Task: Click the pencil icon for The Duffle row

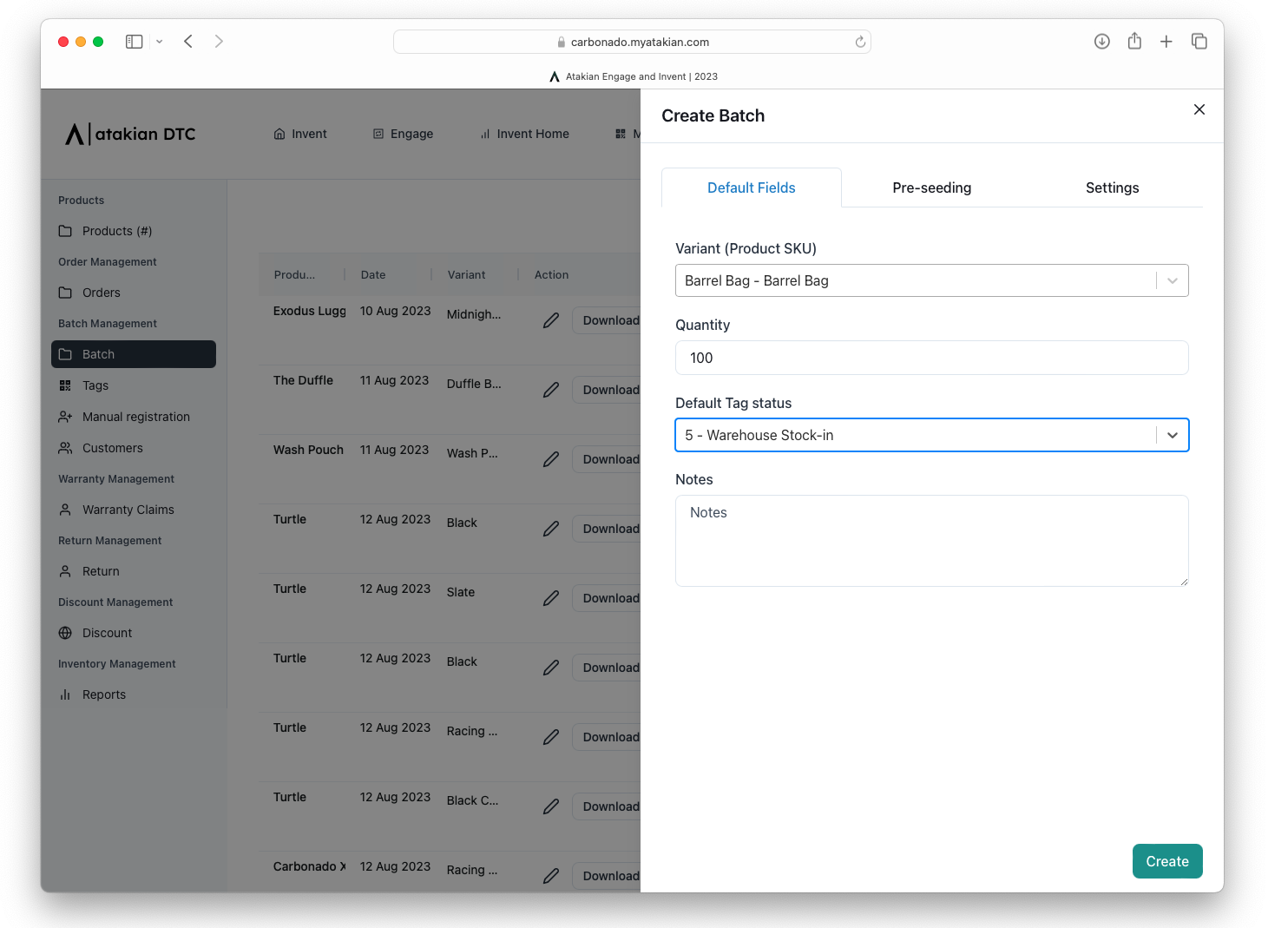Action: 551,390
